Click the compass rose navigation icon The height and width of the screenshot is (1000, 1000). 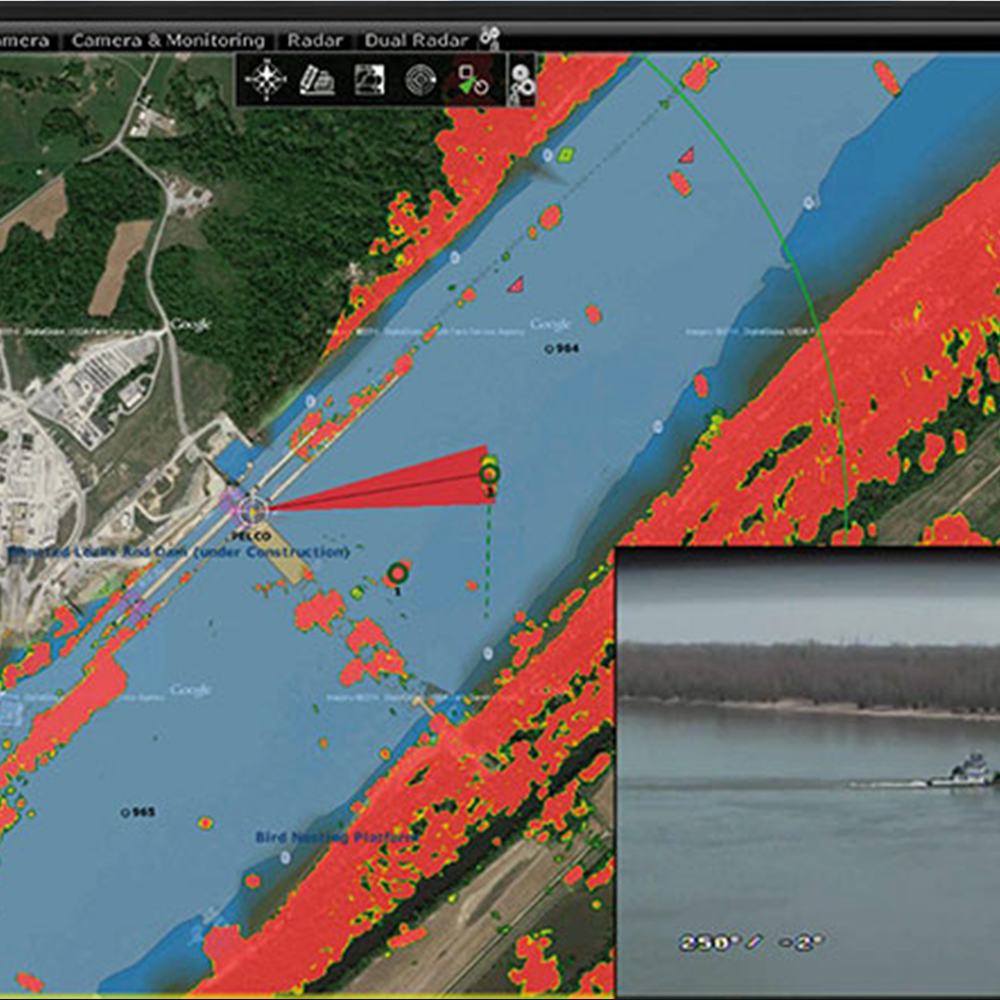pyautogui.click(x=265, y=80)
